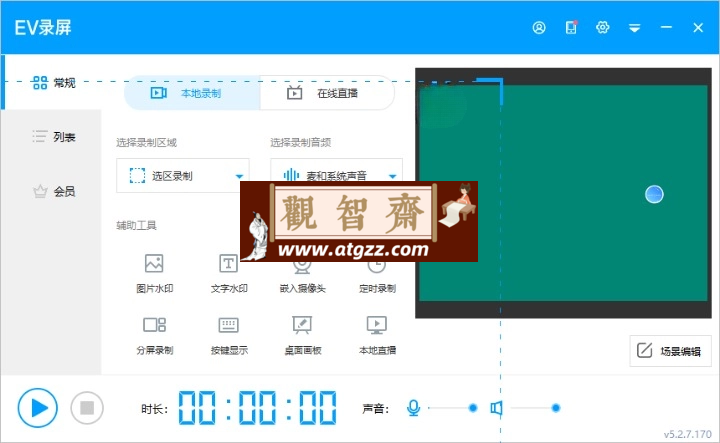Adjust the microphone volume slider handle
The height and width of the screenshot is (443, 720).
tap(473, 408)
